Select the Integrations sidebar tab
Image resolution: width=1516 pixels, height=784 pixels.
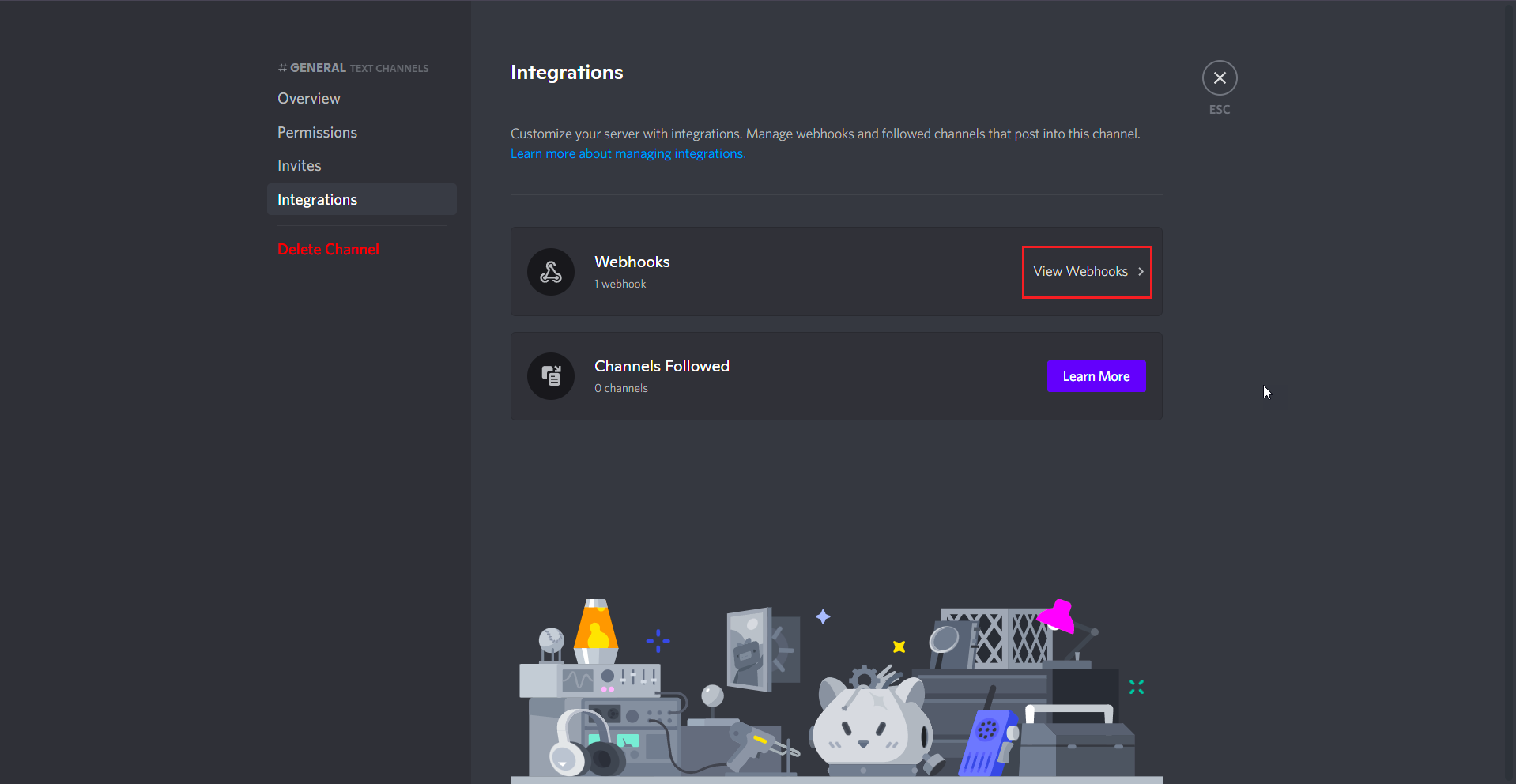point(317,200)
